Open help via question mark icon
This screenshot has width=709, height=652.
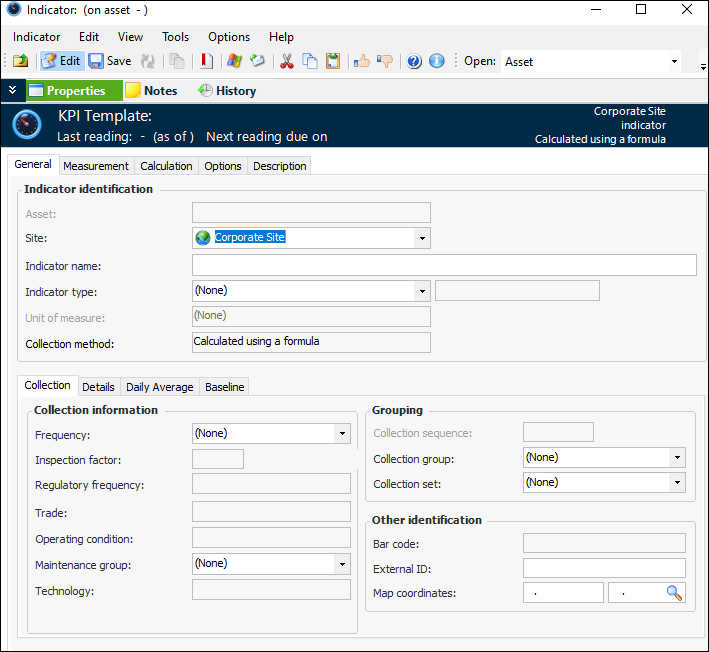[414, 61]
